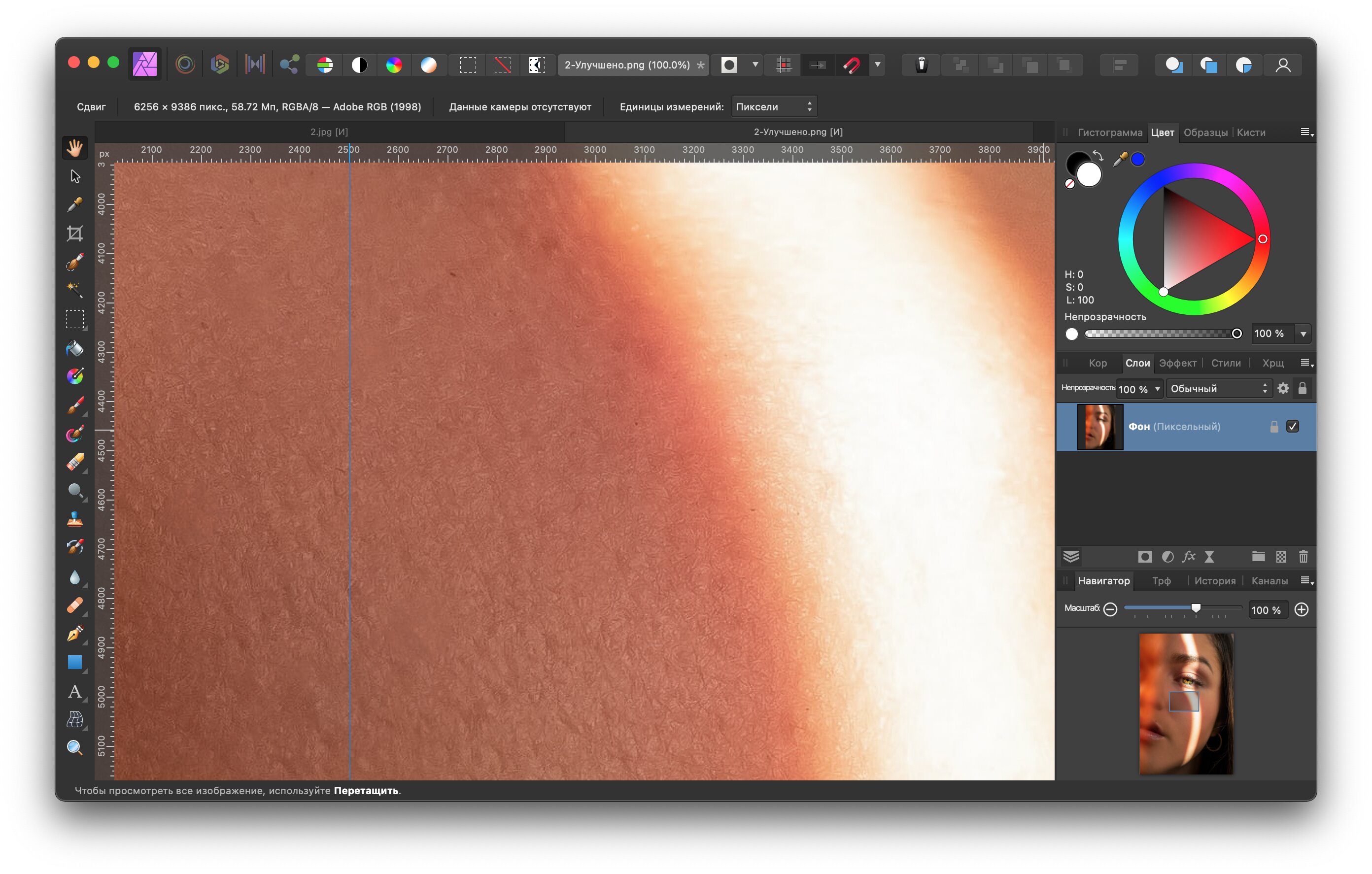The height and width of the screenshot is (874, 1372).
Task: Open the snapping options dropdown arrow
Action: (878, 65)
